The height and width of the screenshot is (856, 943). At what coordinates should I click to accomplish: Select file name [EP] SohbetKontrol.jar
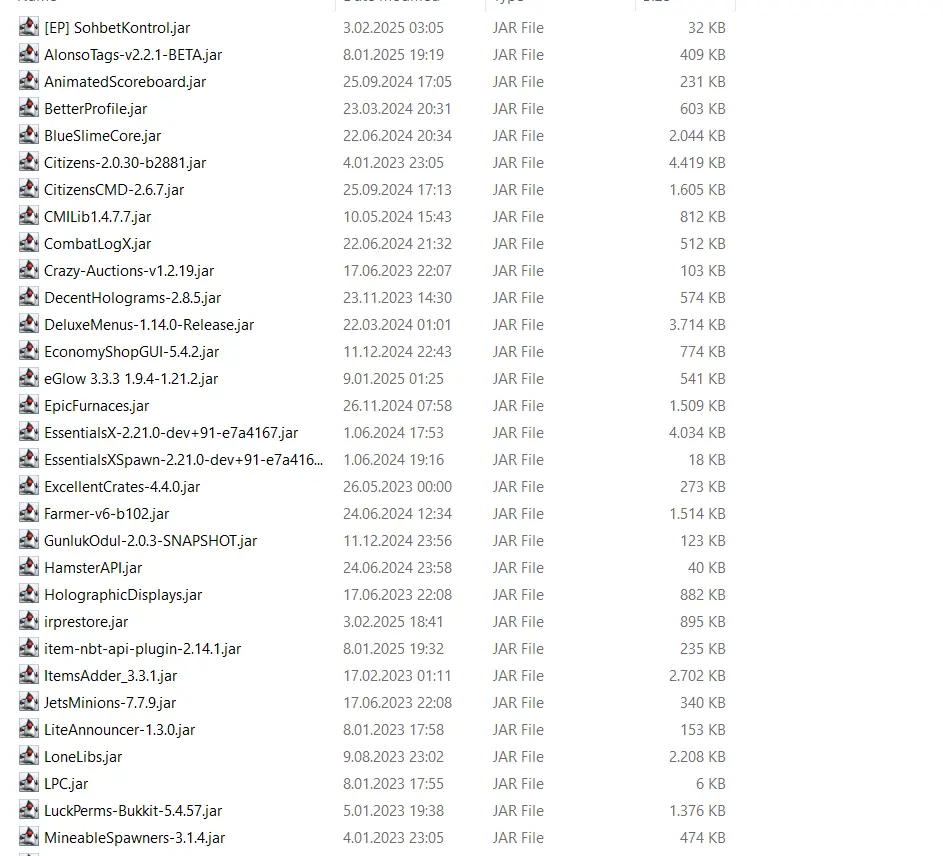pos(117,28)
